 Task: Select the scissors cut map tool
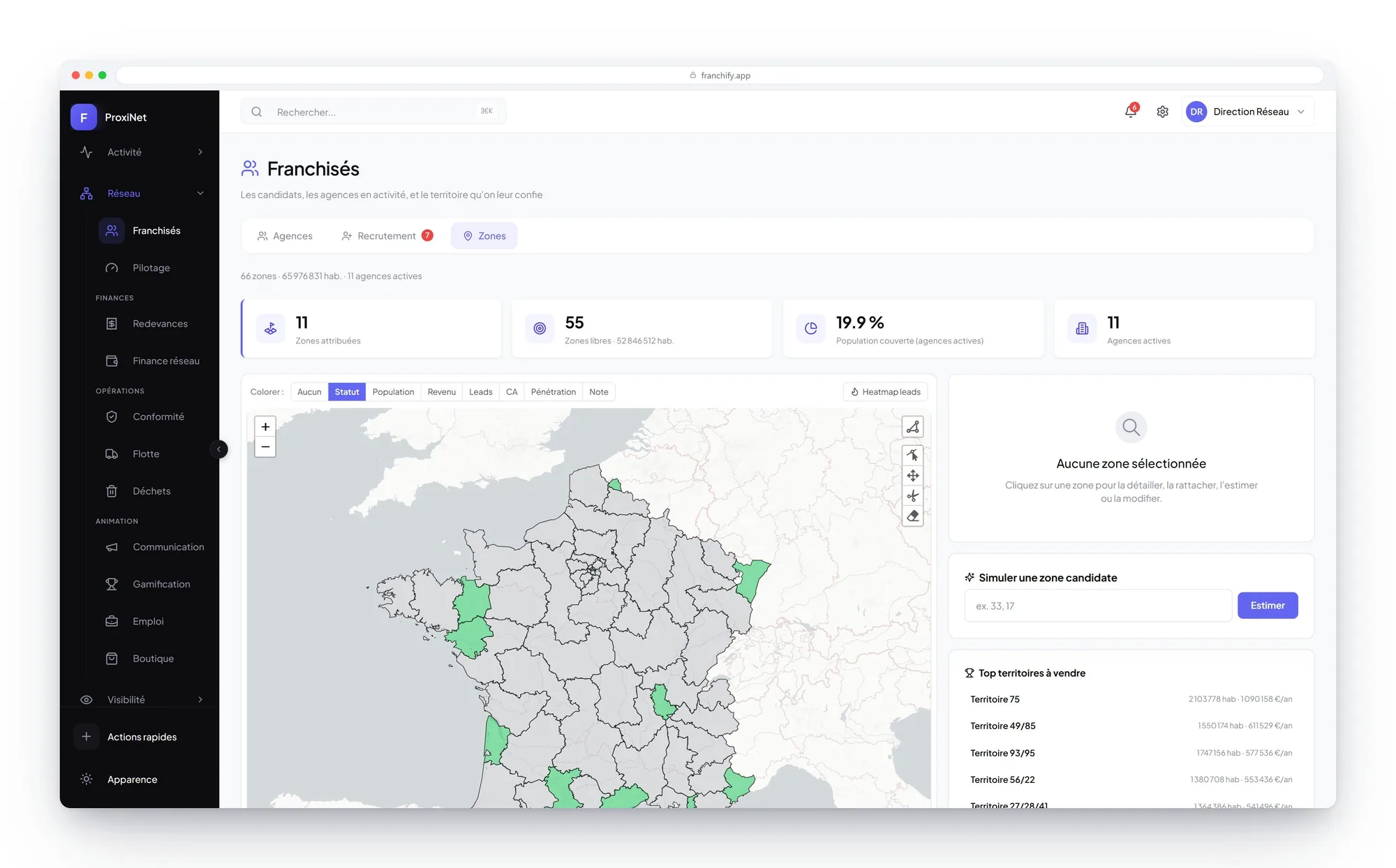(x=912, y=496)
